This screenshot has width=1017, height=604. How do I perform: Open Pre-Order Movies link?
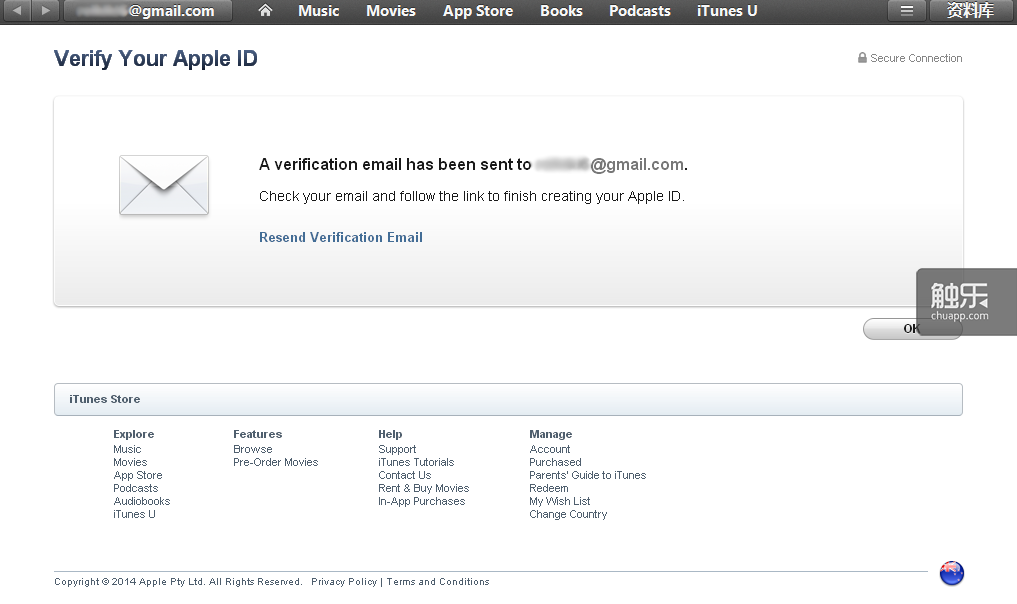276,462
